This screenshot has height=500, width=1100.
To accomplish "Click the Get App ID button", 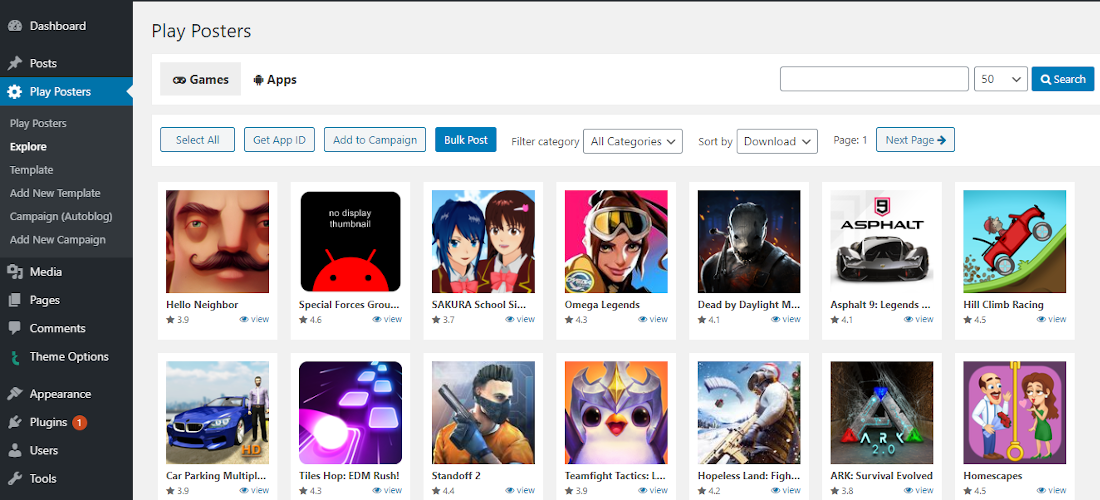I will [279, 140].
